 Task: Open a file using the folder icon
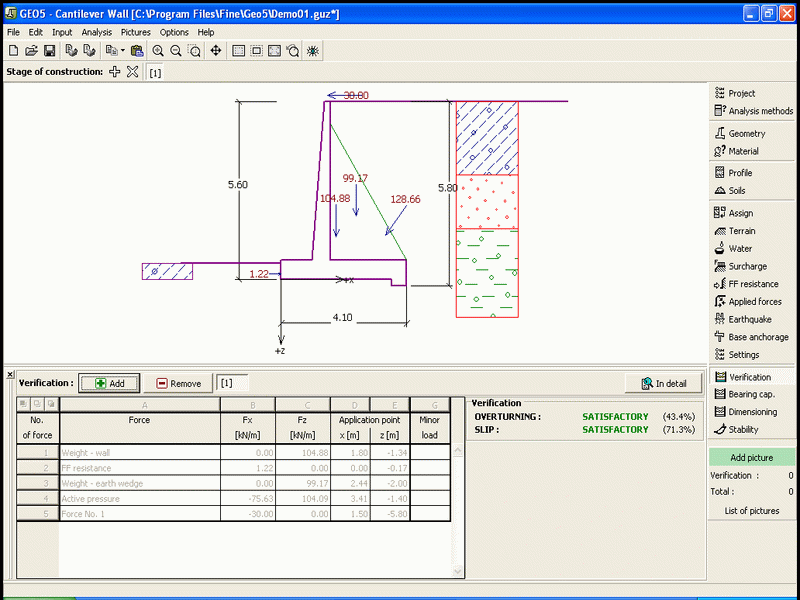coord(31,50)
